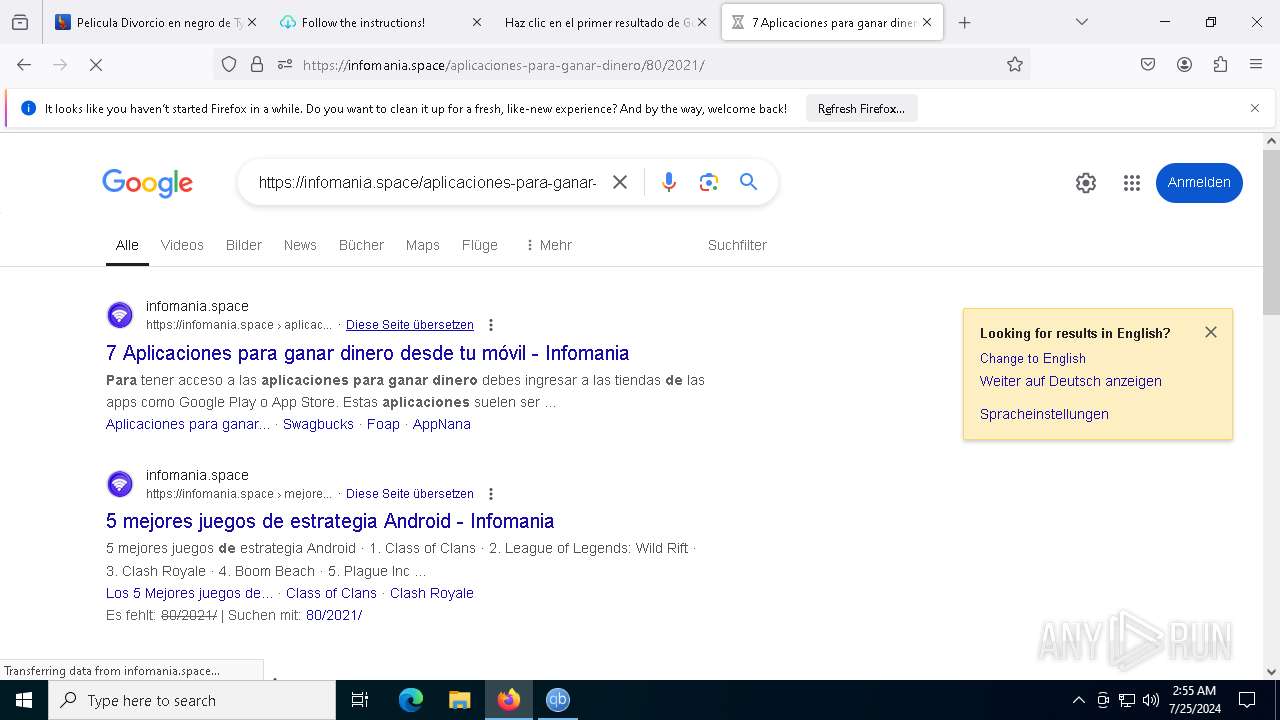The image size is (1280, 720).
Task: Translate second result with Diese Seite übersetzen
Action: [x=410, y=494]
